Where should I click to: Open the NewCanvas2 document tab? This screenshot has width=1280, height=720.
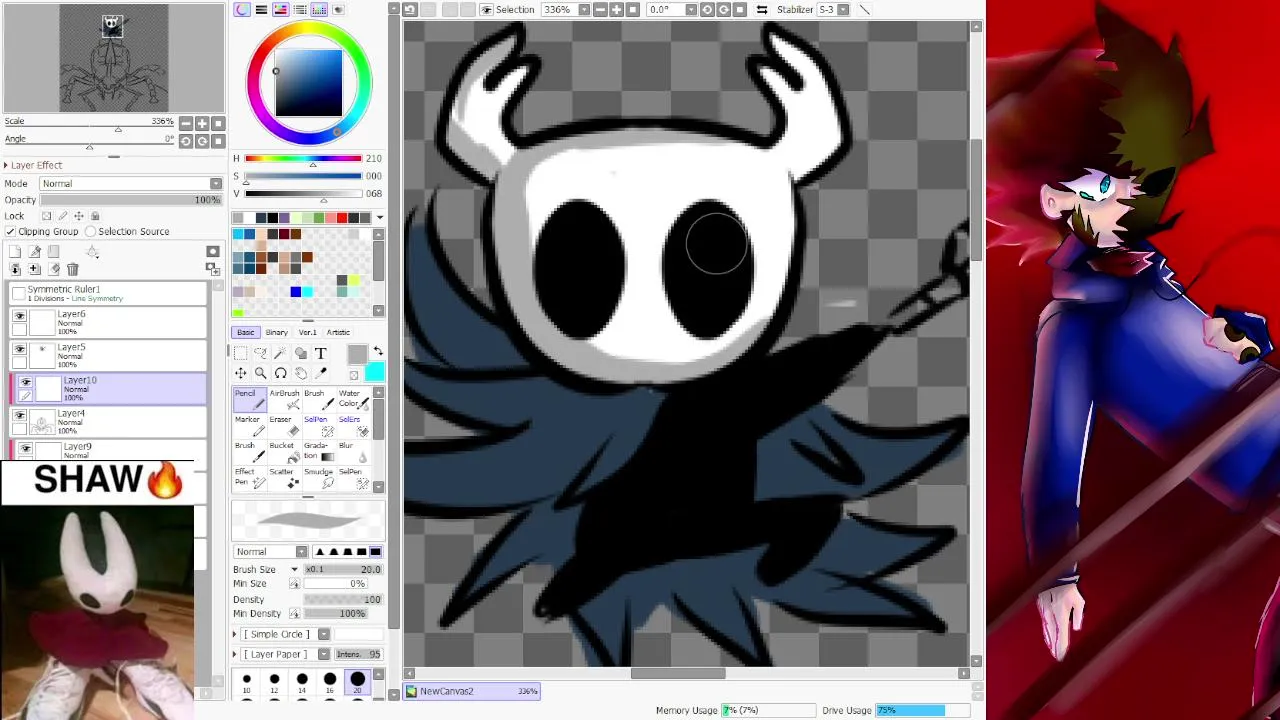(473, 691)
